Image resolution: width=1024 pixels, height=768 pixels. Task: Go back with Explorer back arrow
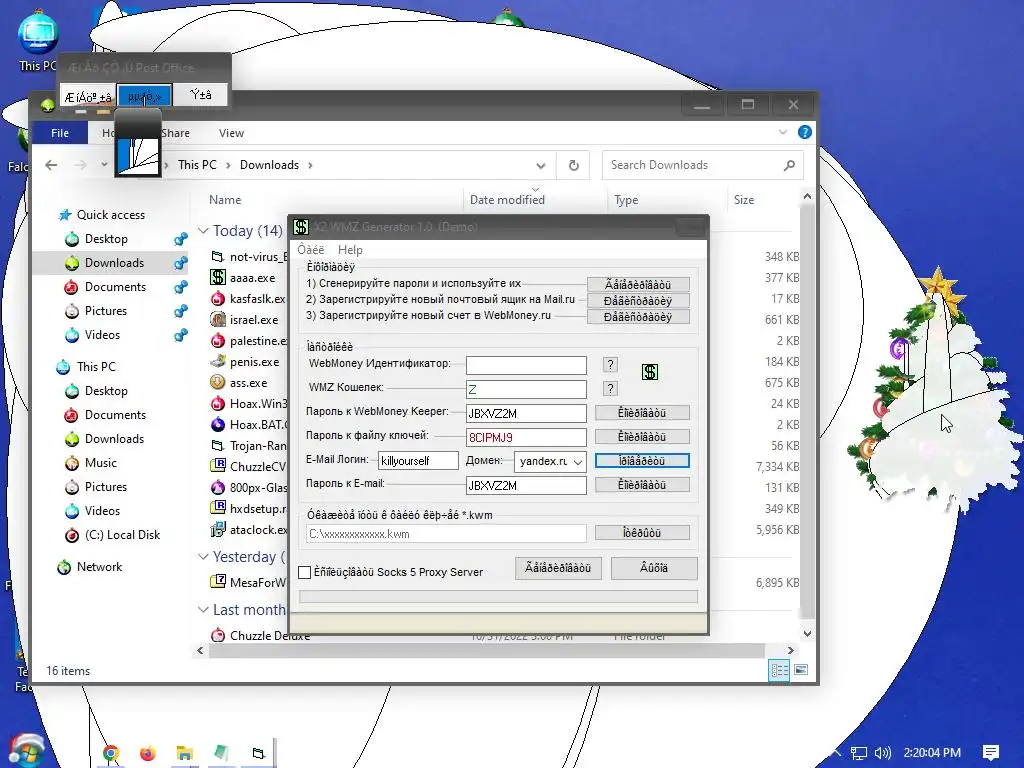coord(51,165)
